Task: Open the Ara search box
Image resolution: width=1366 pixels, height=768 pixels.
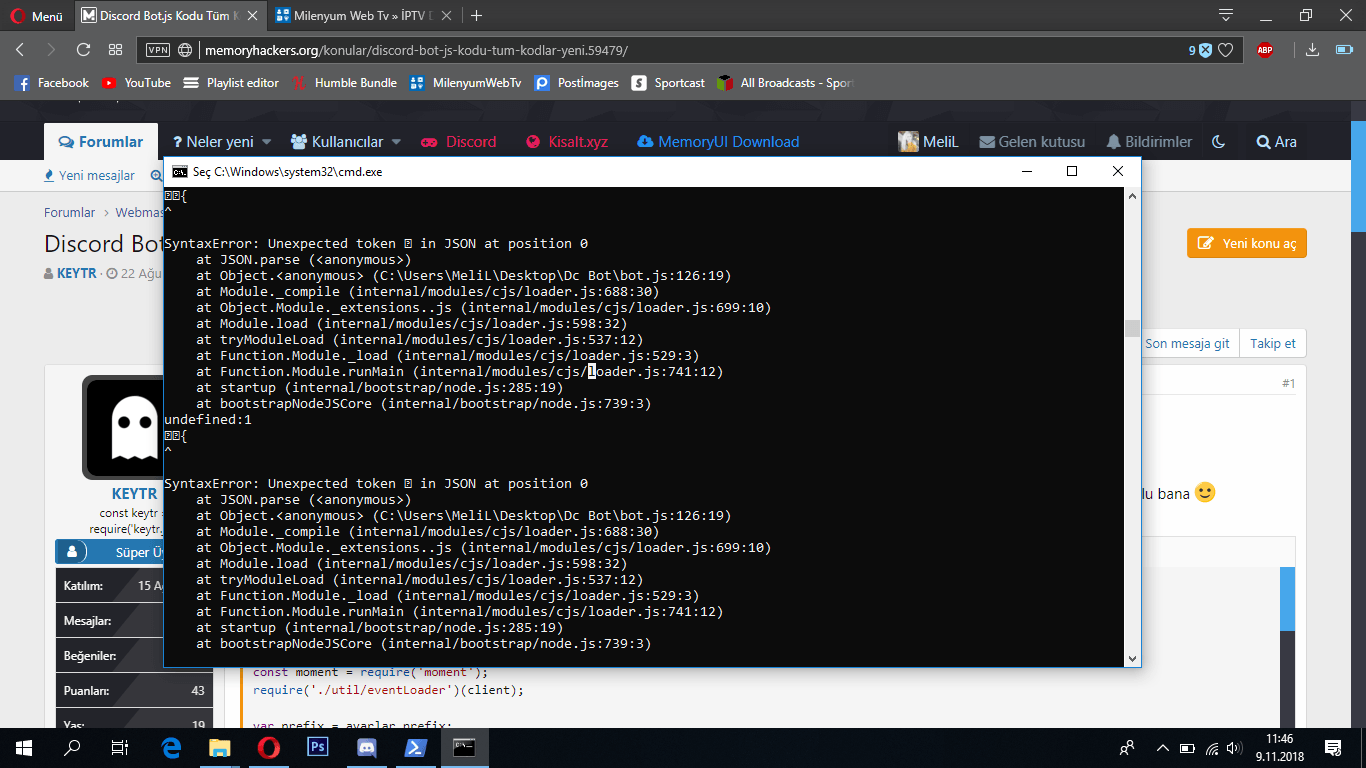Action: click(x=1276, y=142)
